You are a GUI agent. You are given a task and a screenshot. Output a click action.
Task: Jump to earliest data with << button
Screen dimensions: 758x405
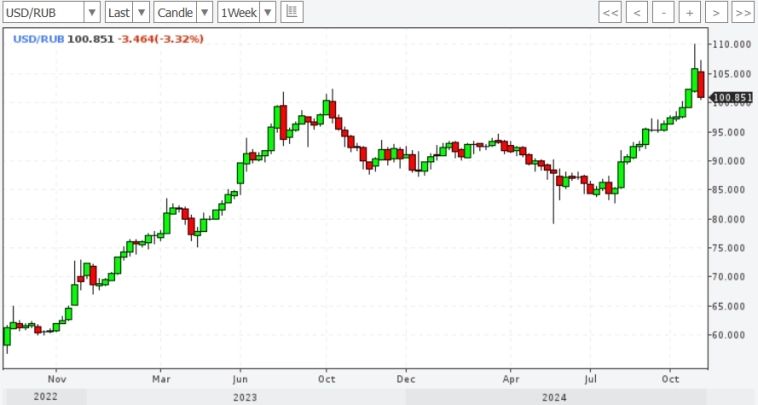tap(610, 13)
